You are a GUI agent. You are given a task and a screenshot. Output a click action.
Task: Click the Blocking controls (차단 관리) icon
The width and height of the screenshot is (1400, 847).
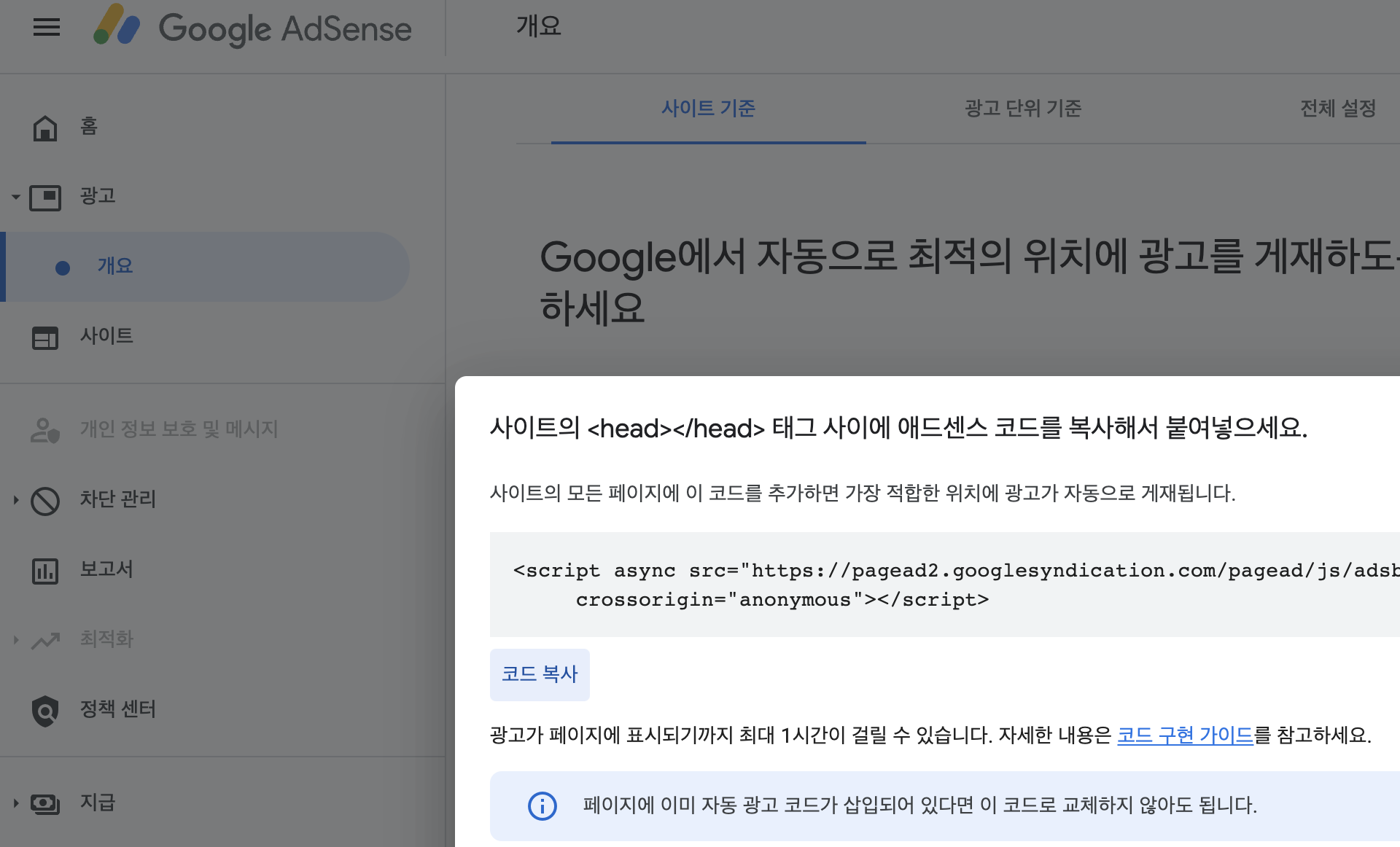coord(45,501)
